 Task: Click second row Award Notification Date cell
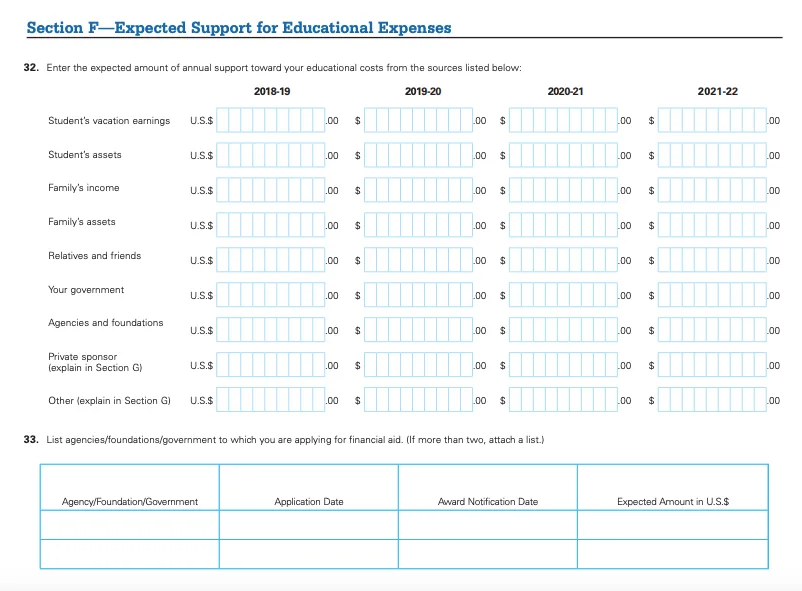pos(487,553)
